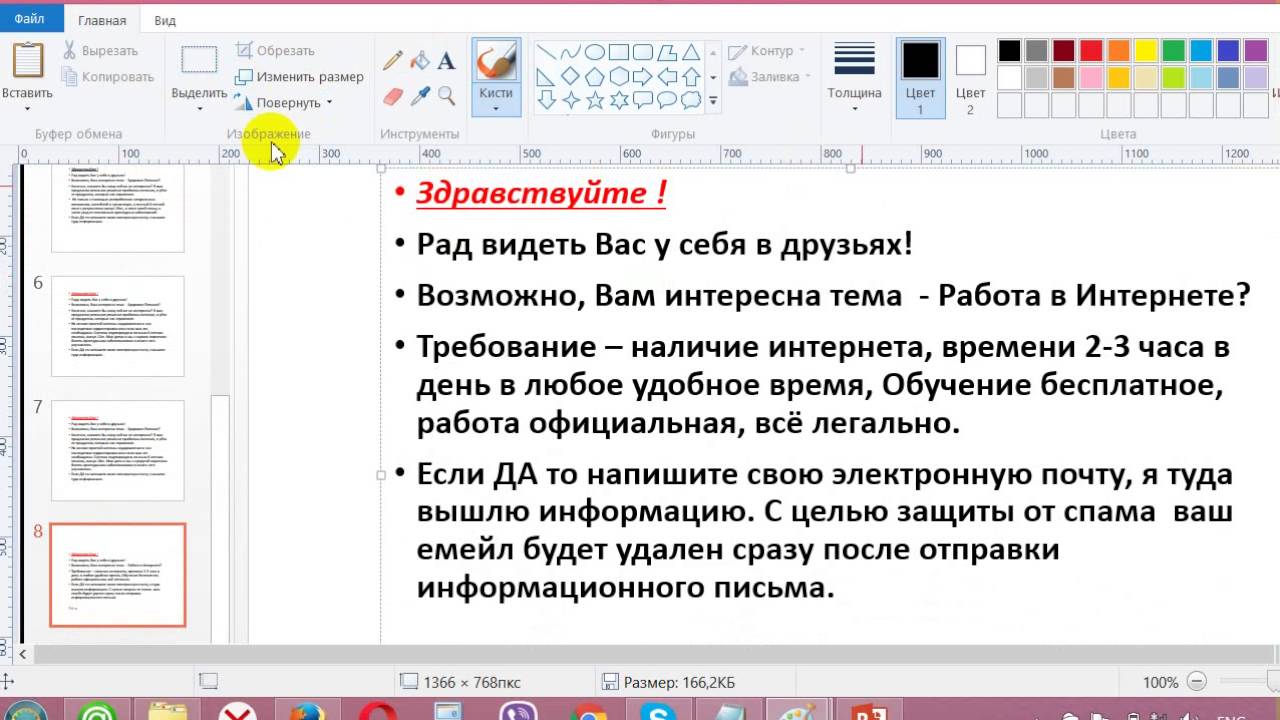Pick the dark red color swatch

[x=1064, y=51]
